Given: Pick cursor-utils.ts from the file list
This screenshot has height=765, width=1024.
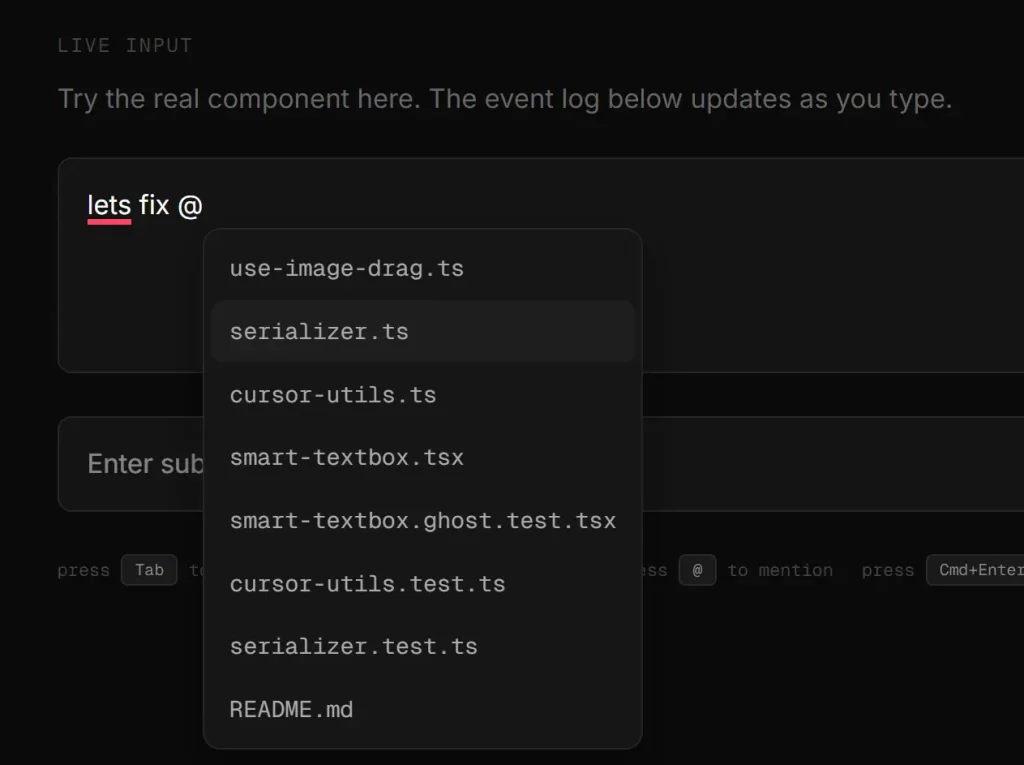Looking at the screenshot, I should click(x=333, y=394).
